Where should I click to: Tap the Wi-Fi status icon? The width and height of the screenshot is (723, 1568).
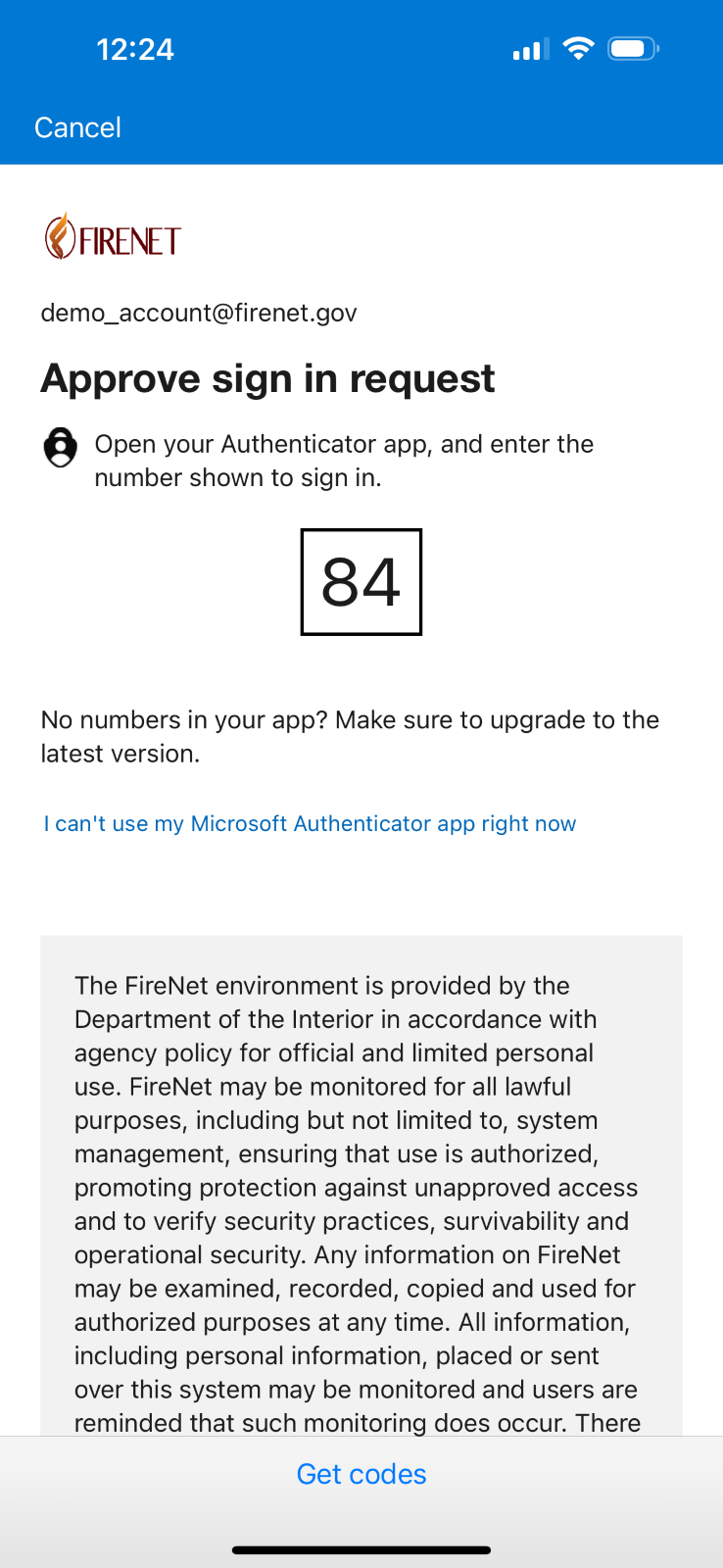click(579, 48)
